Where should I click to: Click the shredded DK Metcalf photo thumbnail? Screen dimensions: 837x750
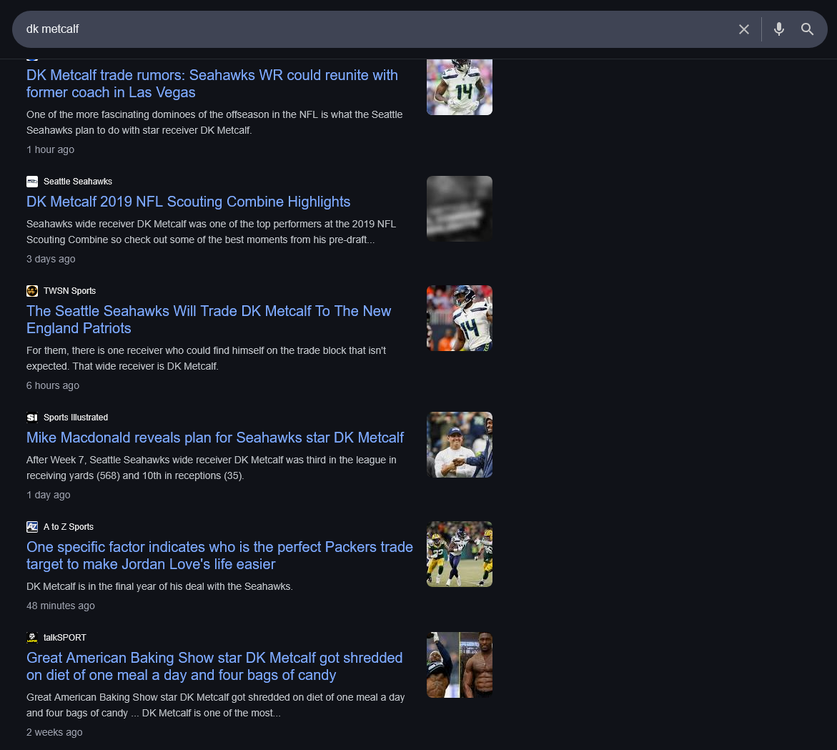[x=459, y=664]
